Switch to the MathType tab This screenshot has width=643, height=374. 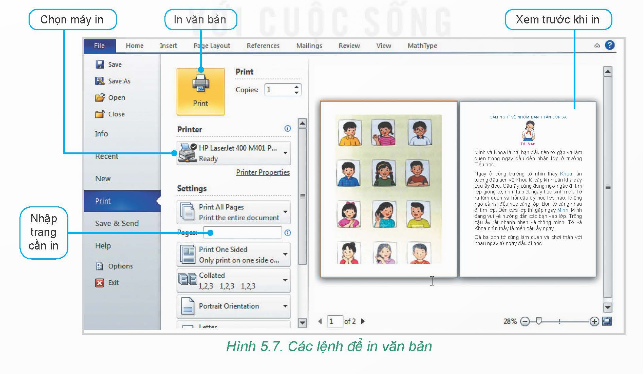pyautogui.click(x=422, y=46)
